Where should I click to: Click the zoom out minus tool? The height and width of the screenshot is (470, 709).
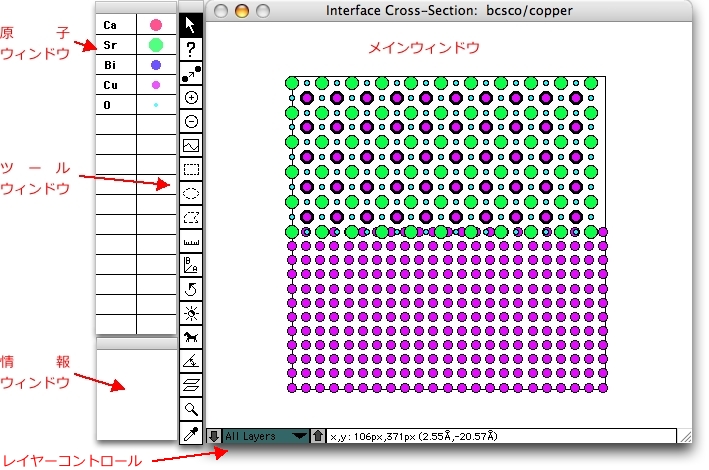pyautogui.click(x=191, y=121)
